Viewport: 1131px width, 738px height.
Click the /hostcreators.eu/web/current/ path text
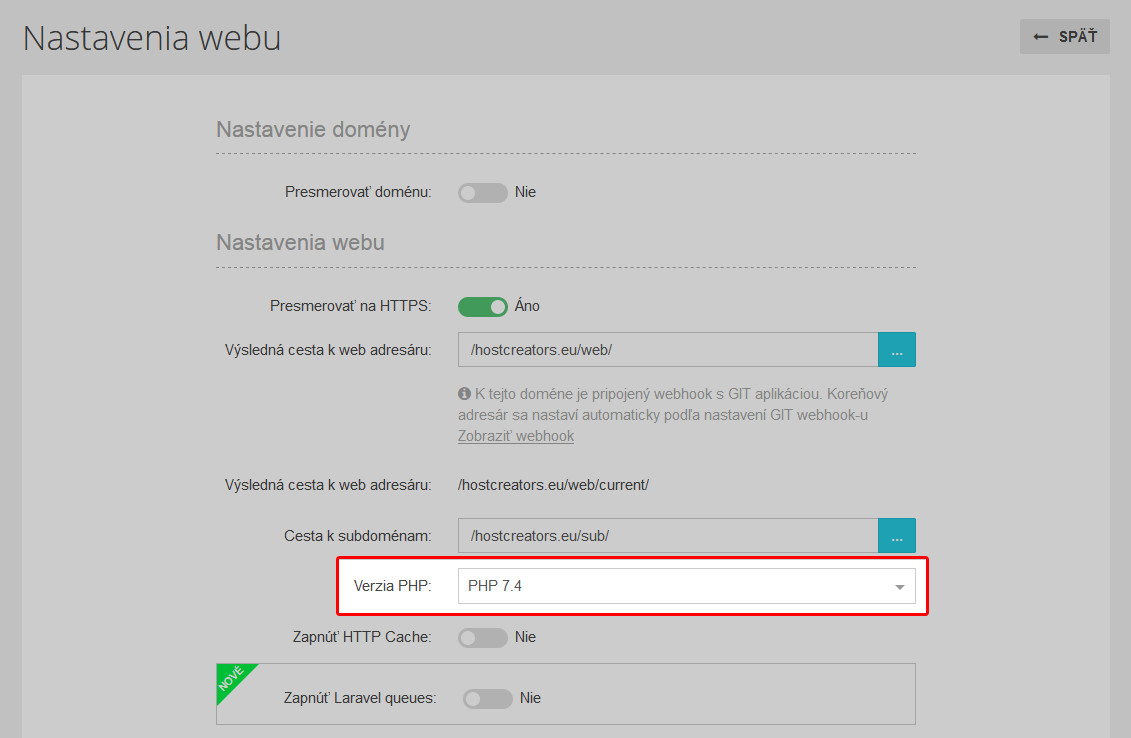[553, 485]
